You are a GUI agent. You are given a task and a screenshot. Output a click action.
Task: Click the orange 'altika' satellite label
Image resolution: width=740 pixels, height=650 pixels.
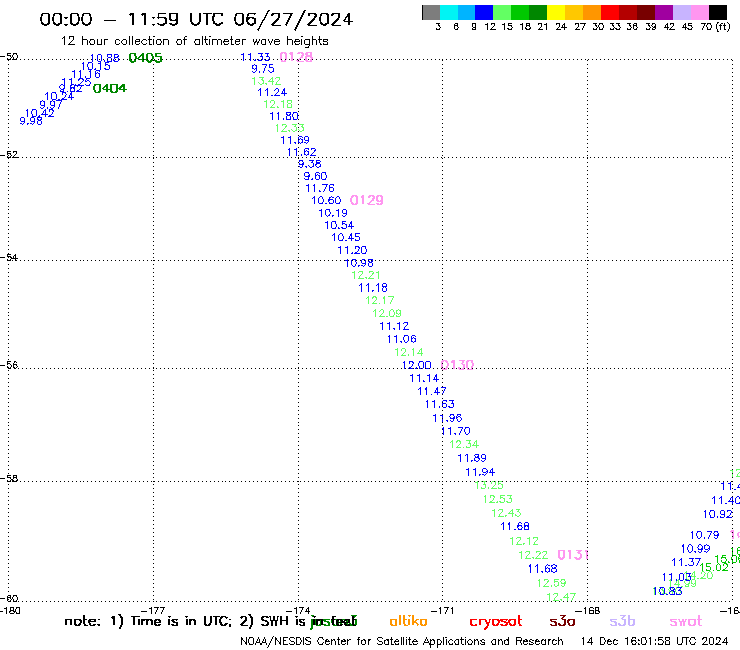[x=408, y=621]
